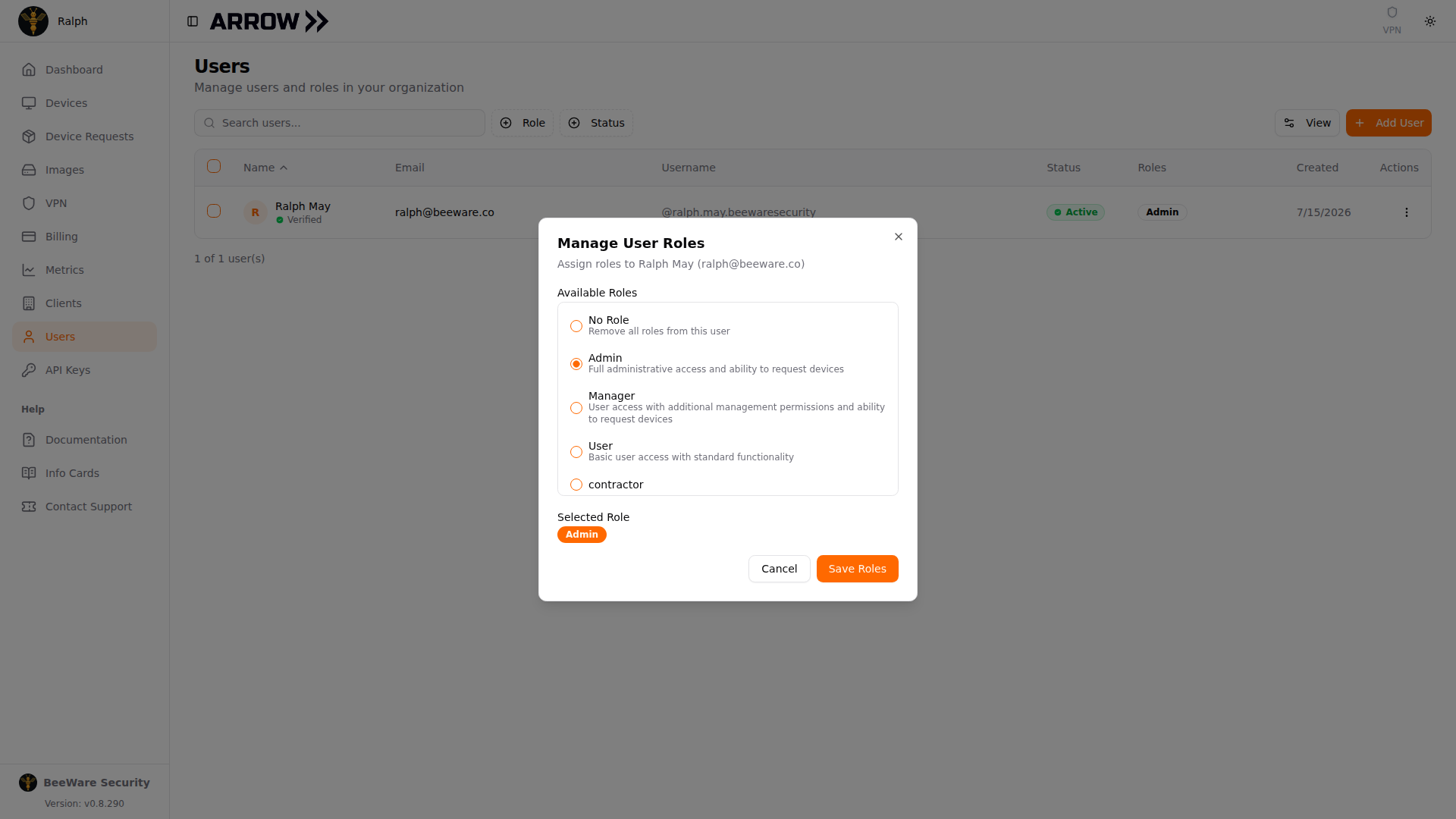This screenshot has width=1456, height=819.
Task: Open the View options dropdown
Action: coord(1307,123)
